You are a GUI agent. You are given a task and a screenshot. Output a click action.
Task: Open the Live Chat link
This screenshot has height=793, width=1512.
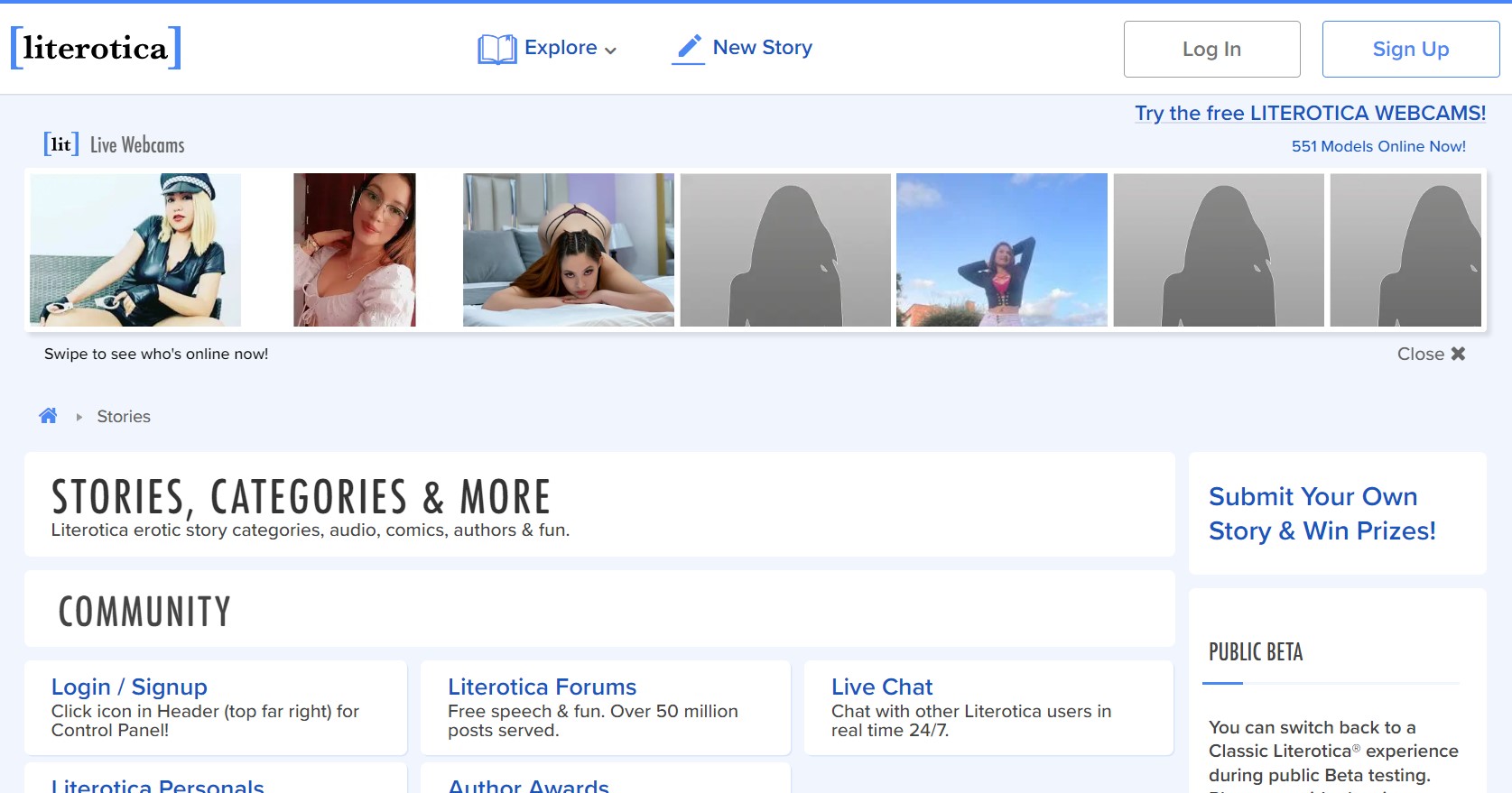882,687
